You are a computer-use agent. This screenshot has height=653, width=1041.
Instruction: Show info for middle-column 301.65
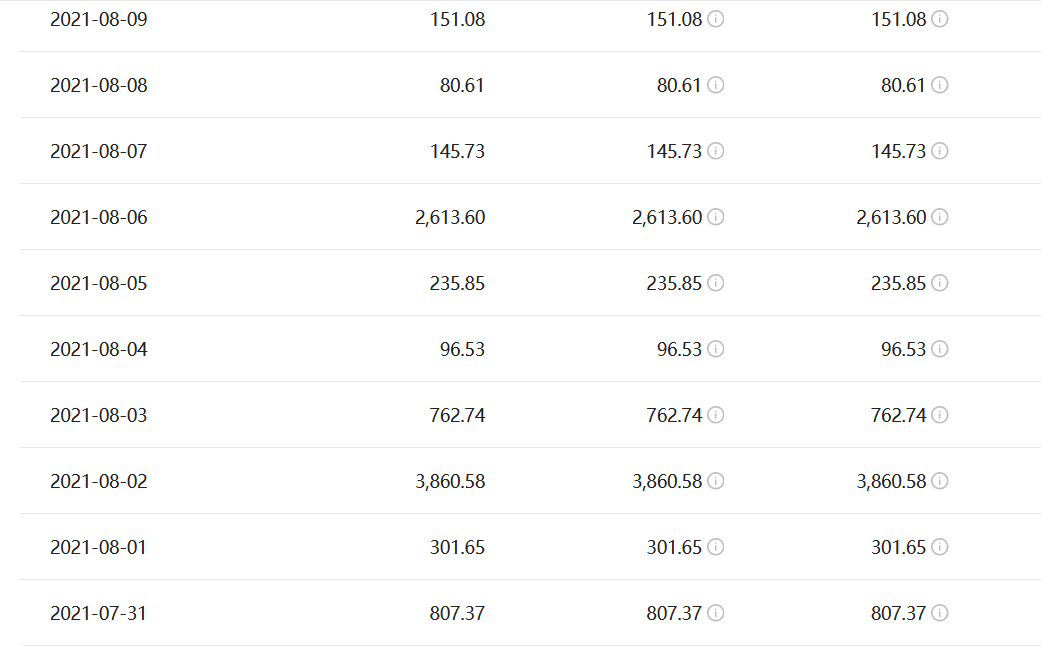(715, 547)
